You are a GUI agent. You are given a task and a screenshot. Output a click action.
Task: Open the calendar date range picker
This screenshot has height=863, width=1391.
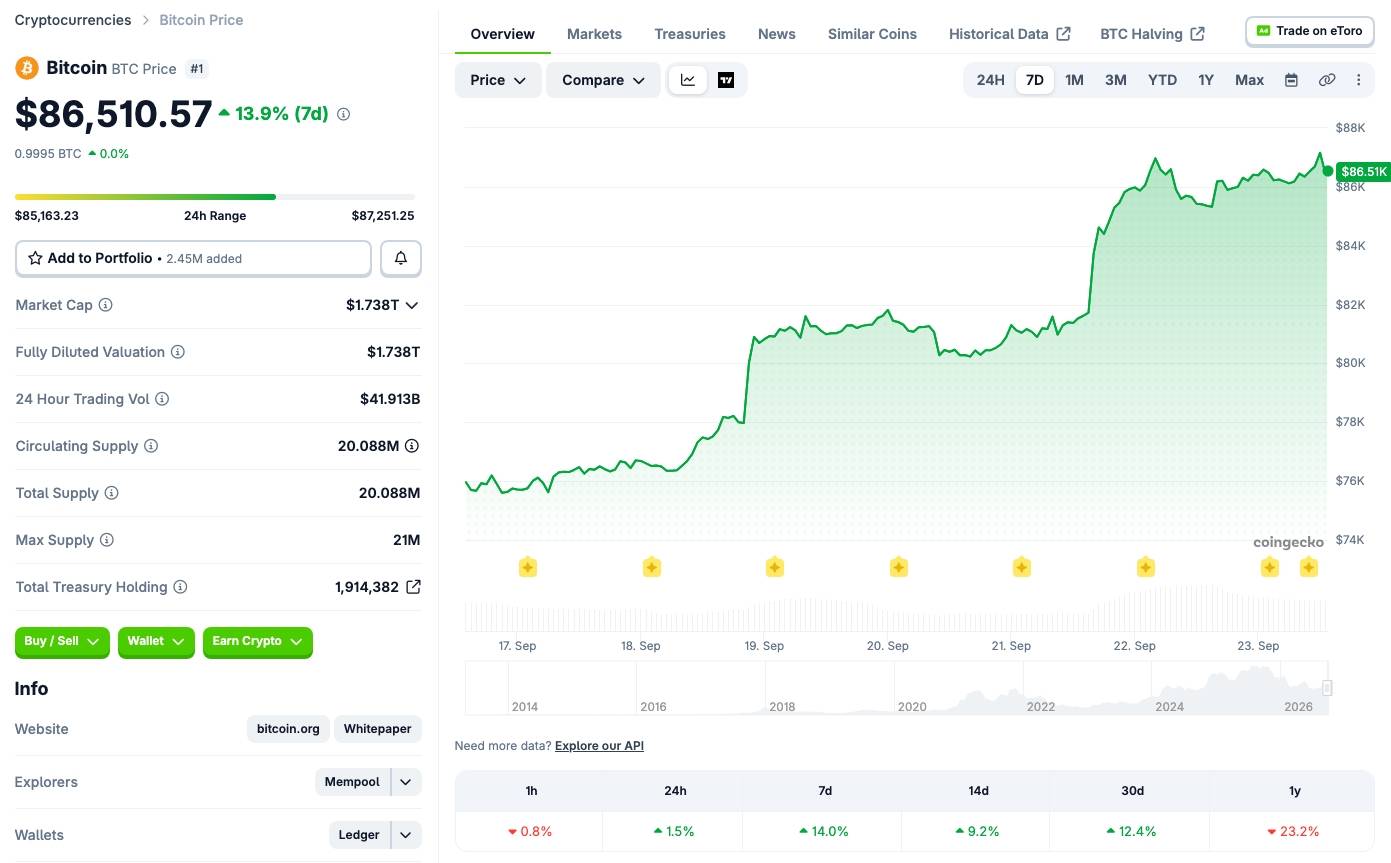coord(1291,80)
